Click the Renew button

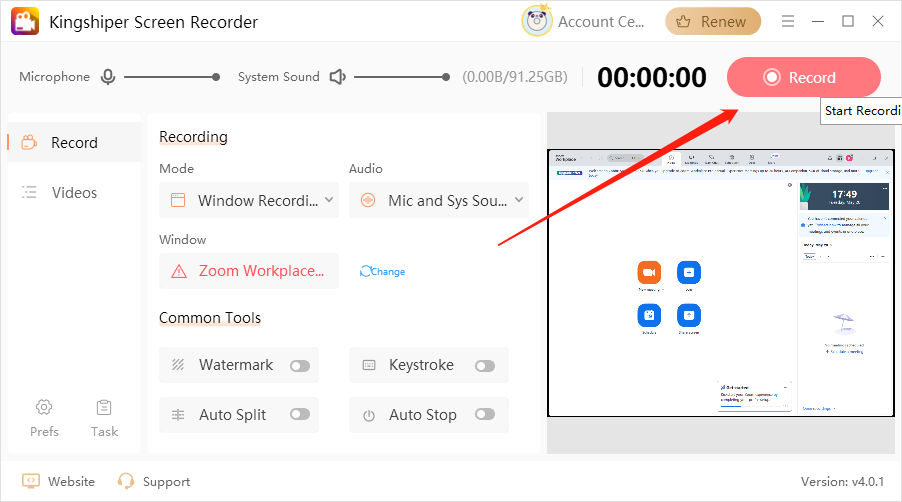click(x=713, y=21)
